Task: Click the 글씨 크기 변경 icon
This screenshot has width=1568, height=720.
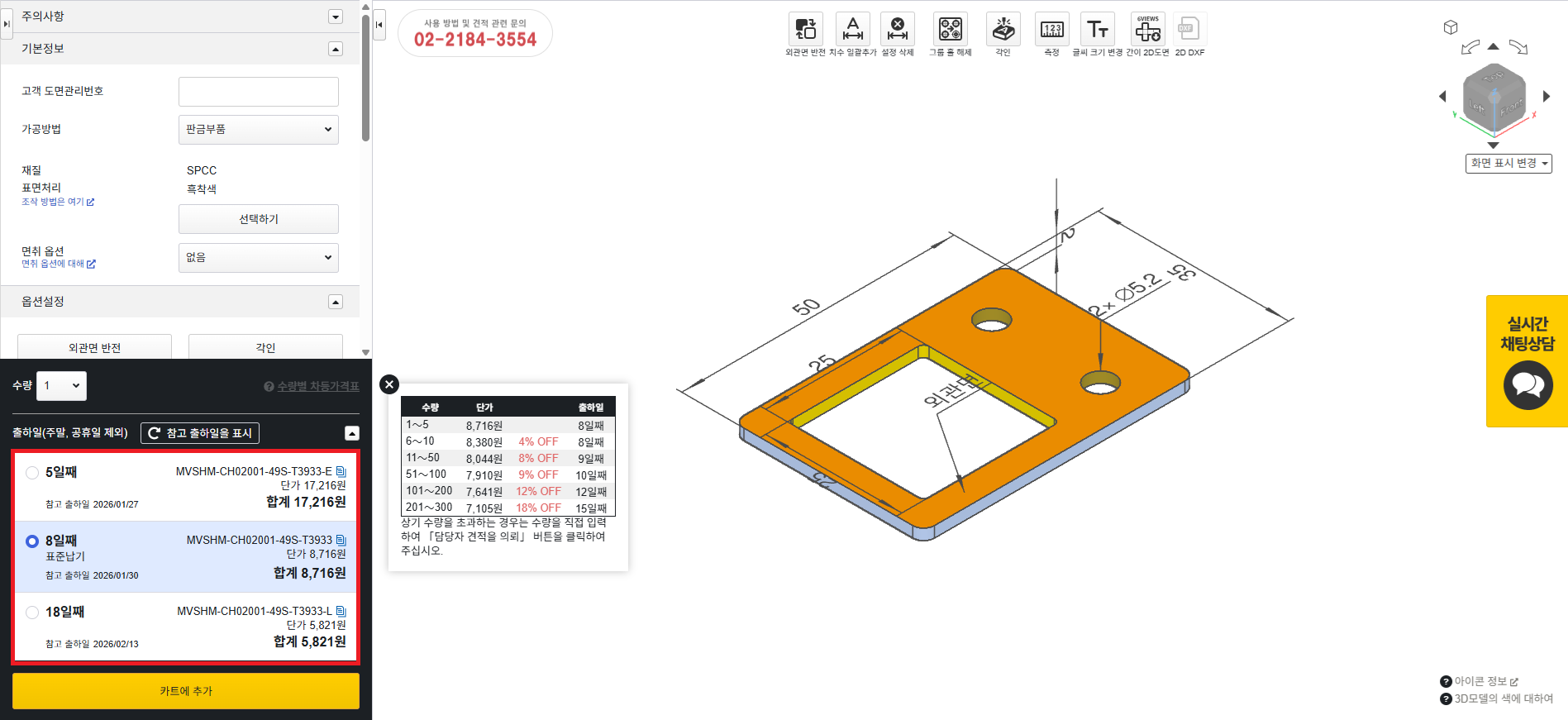Action: click(x=1098, y=30)
